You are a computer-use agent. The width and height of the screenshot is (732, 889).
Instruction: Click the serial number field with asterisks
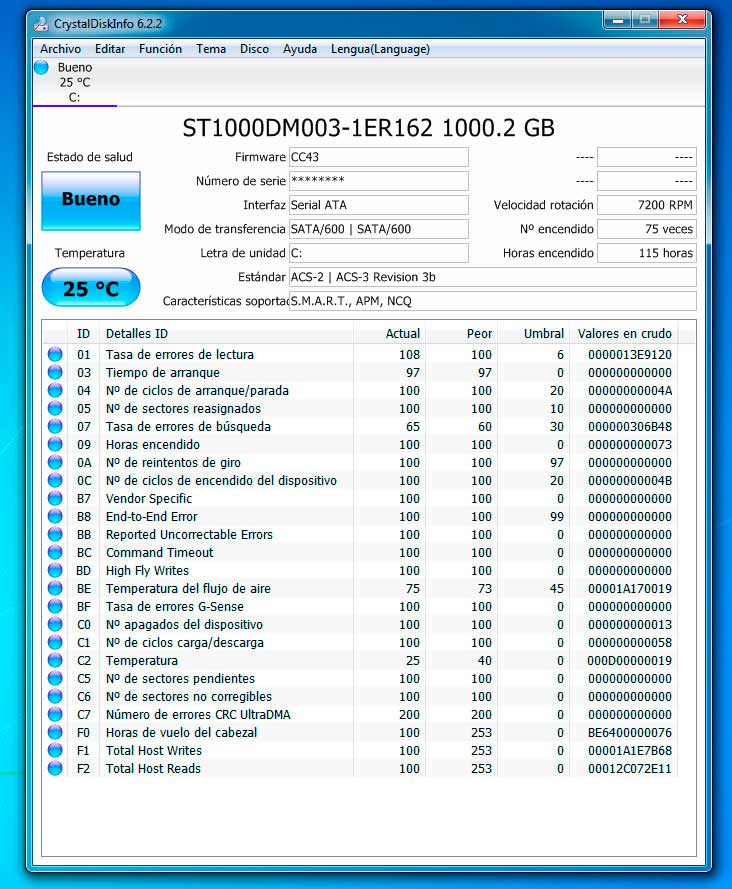coord(379,181)
